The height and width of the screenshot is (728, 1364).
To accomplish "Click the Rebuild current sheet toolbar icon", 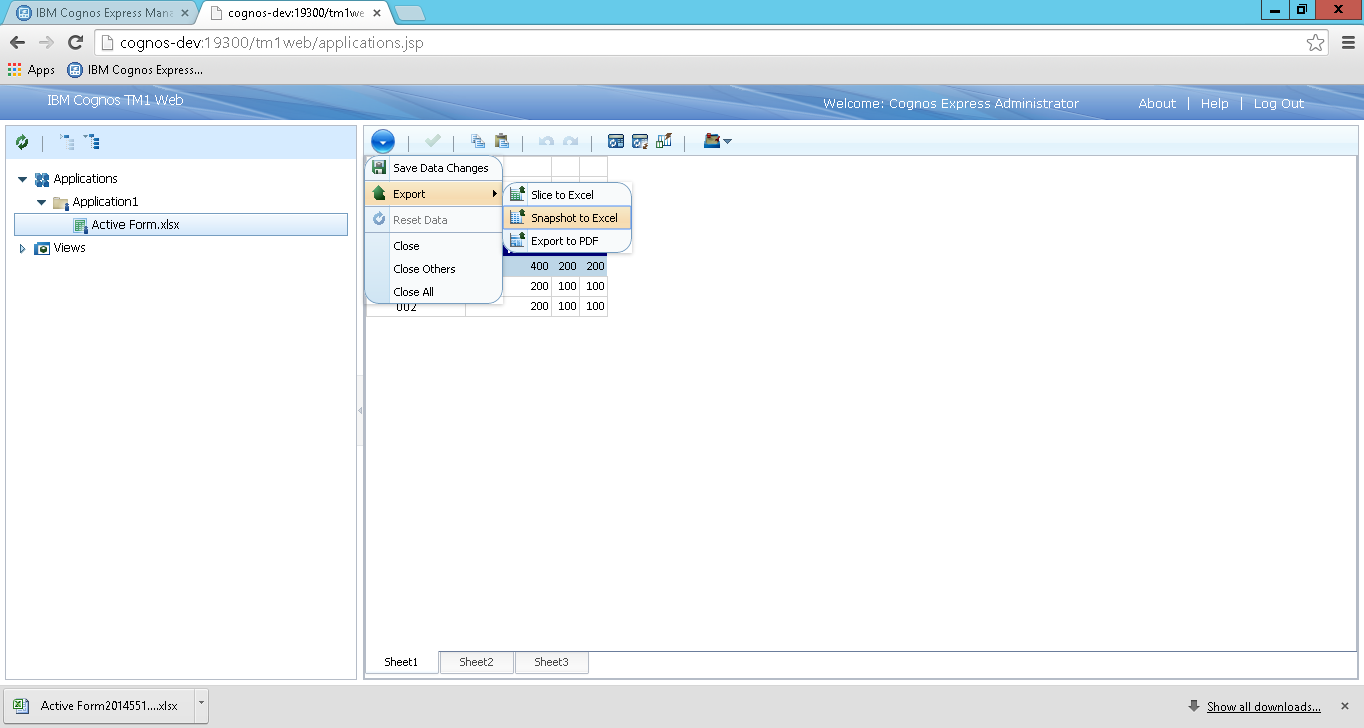I will [x=640, y=142].
